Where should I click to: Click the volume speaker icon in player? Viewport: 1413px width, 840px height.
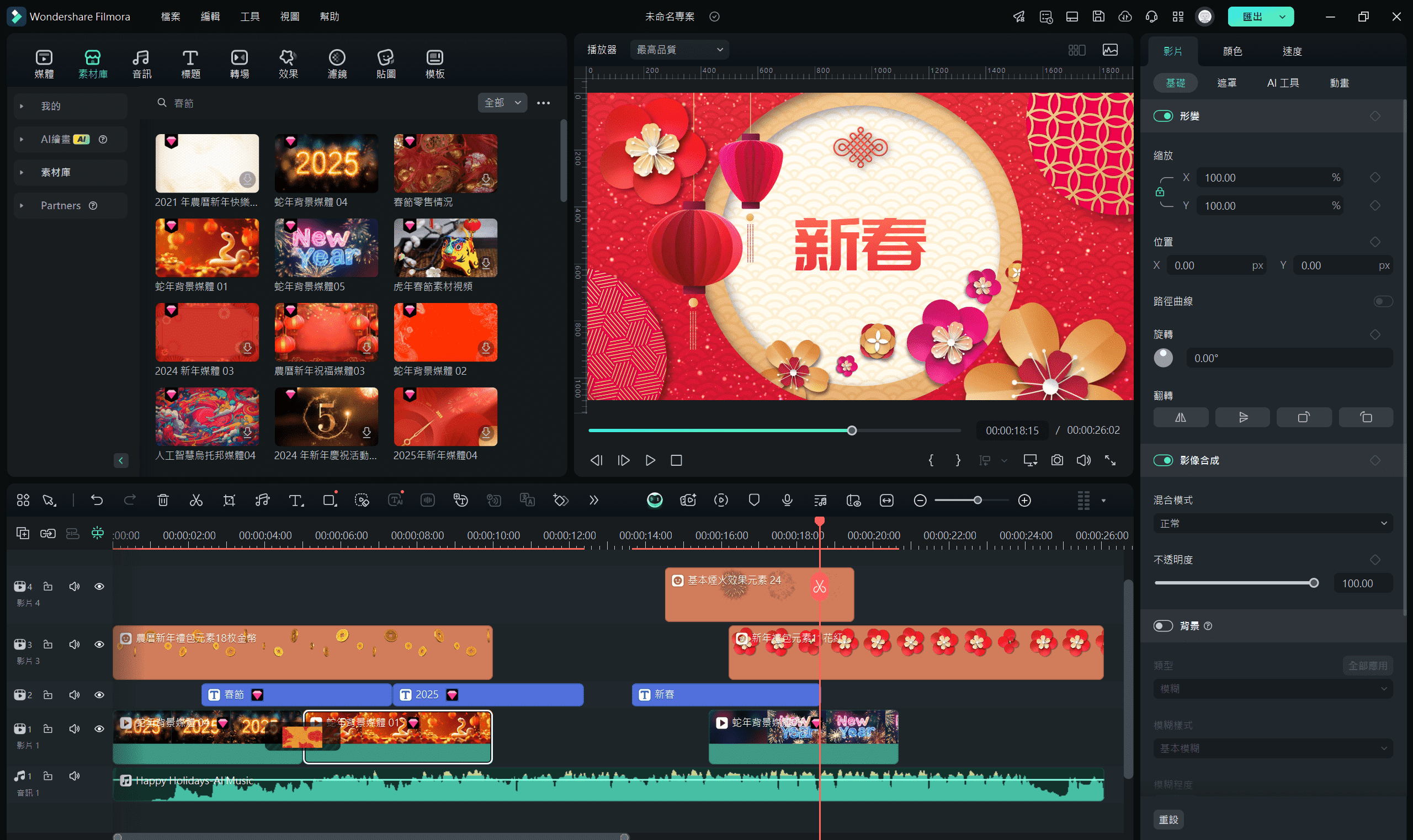pyautogui.click(x=1083, y=460)
